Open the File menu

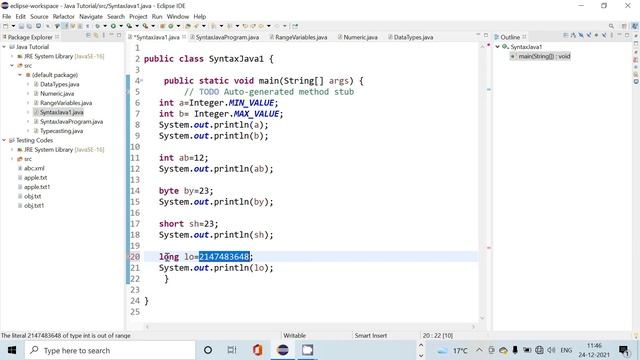point(7,16)
